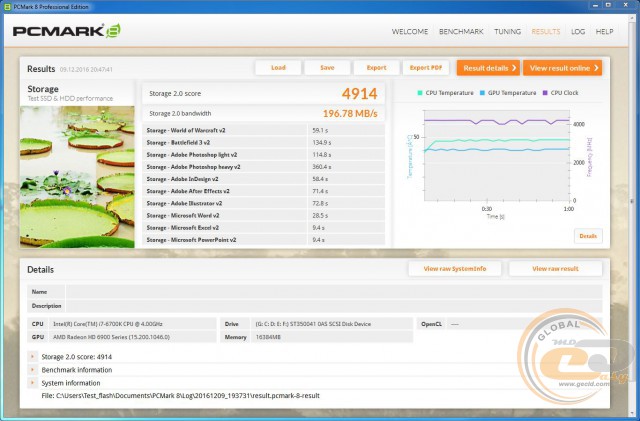
Task: Select Storage - Microsoft Excel v2 row
Action: 263,227
